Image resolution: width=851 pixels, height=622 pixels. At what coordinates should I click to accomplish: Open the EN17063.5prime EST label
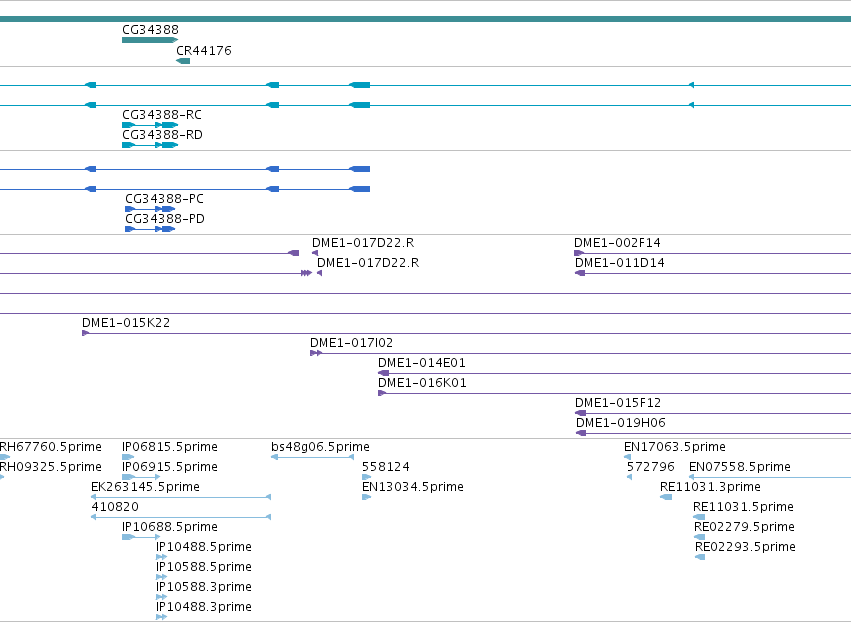coord(675,447)
